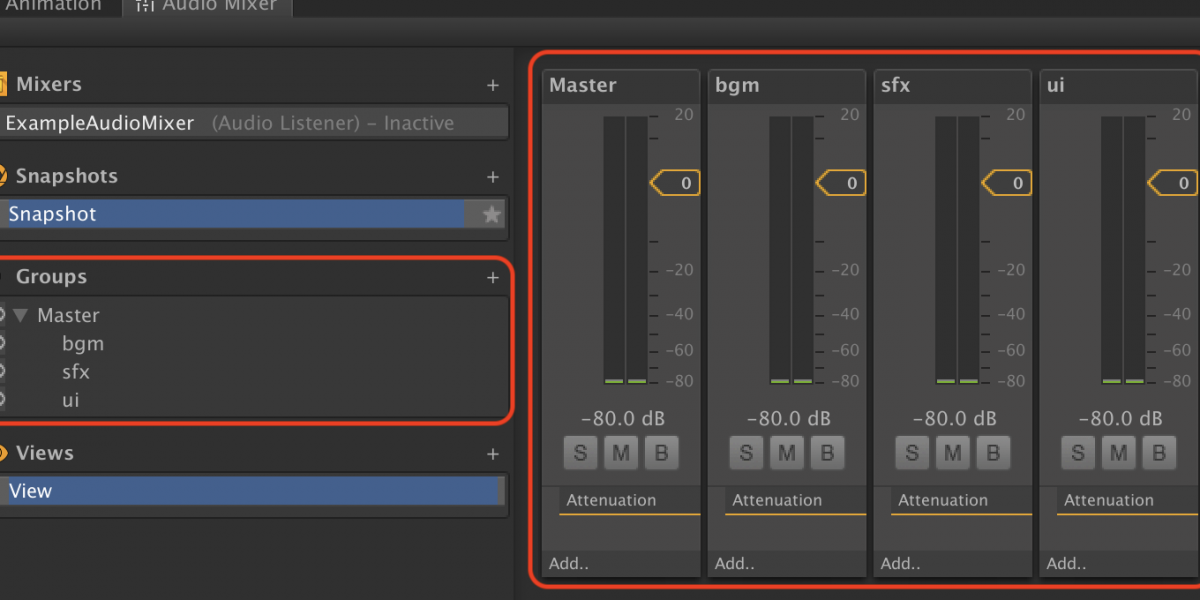The width and height of the screenshot is (1200, 600).
Task: Collapse the Master group tree
Action: click(20, 316)
